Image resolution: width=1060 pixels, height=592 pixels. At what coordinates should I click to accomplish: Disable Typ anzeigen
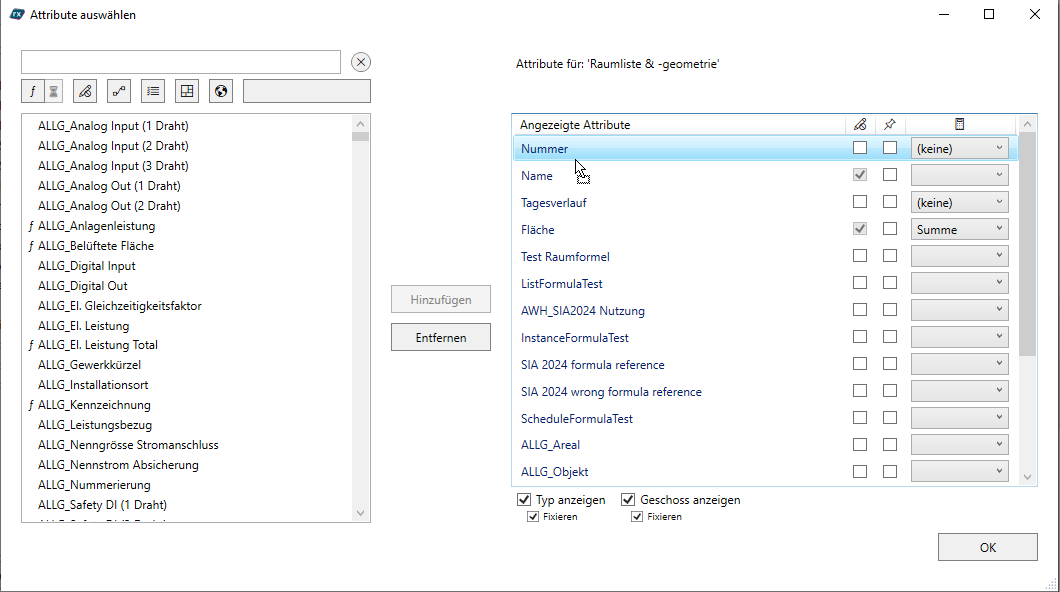[x=523, y=499]
